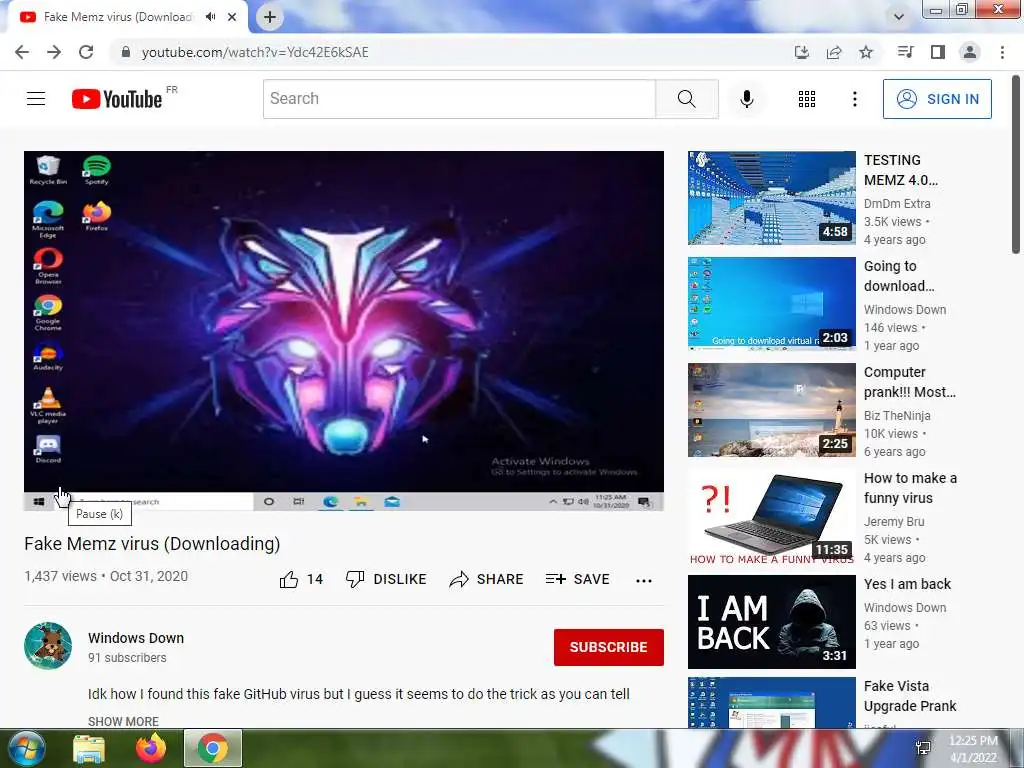Open the Chrome three-dot menu
This screenshot has width=1024, height=768.
tap(1002, 52)
